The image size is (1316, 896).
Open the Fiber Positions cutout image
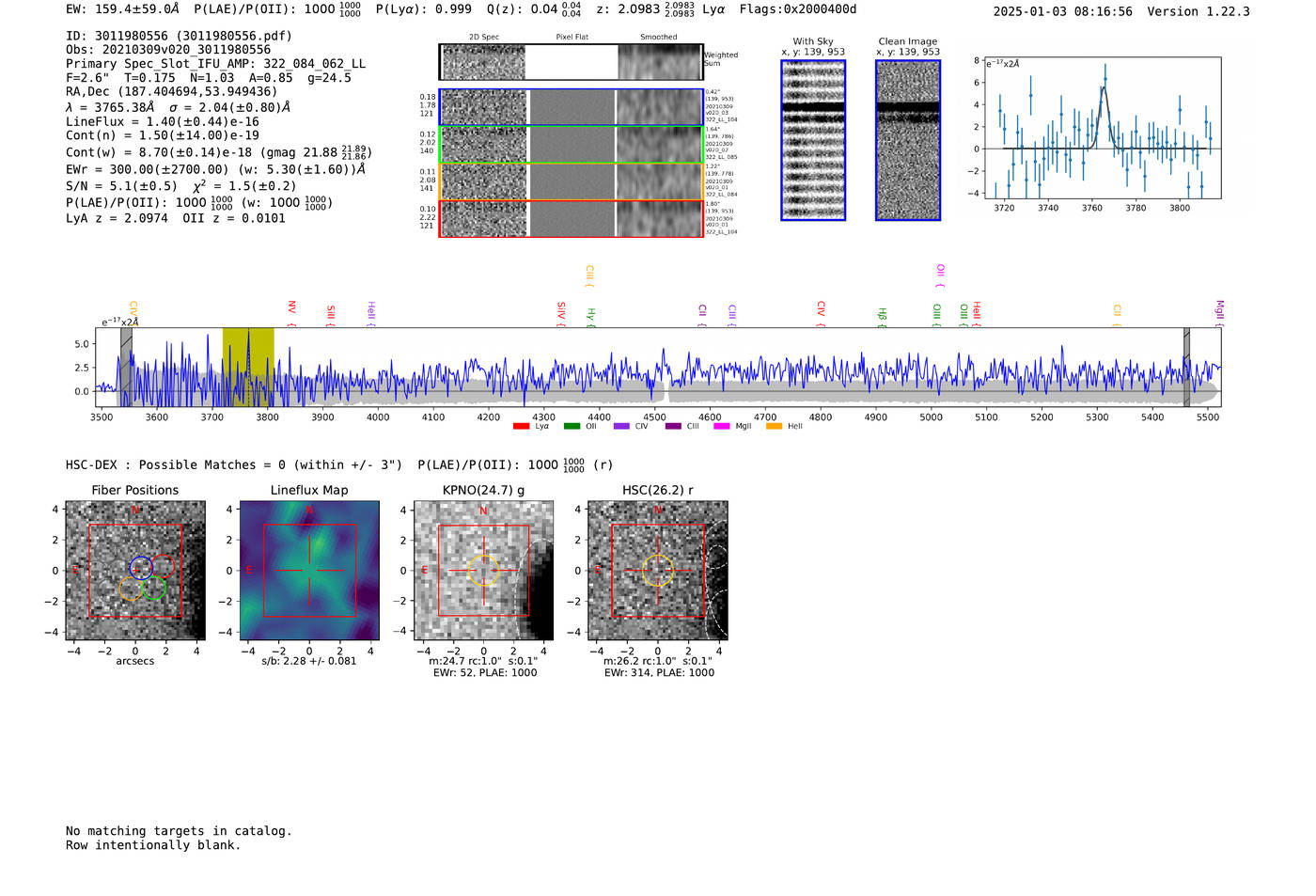coord(135,570)
